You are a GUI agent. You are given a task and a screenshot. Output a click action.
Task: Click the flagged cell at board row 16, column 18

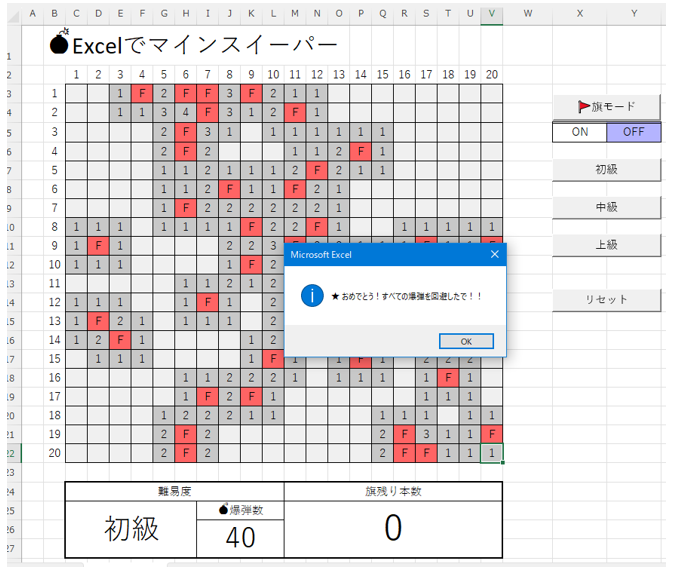tap(448, 378)
